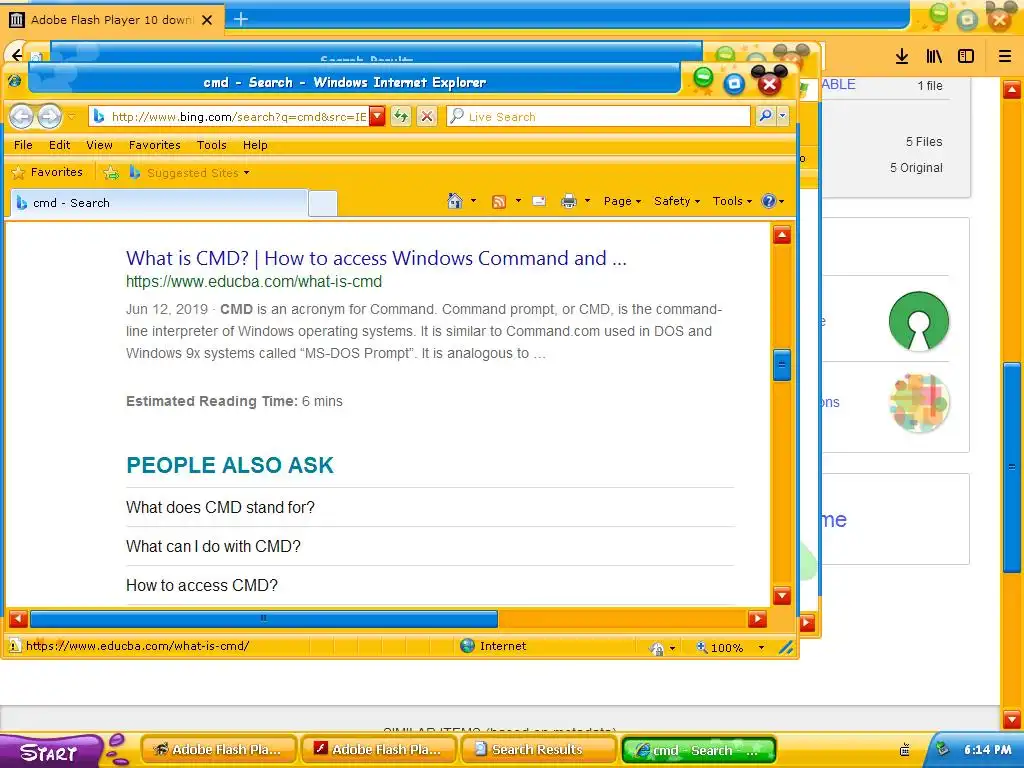This screenshot has height=768, width=1024.
Task: Expand What does CMD stand for? question
Action: [x=220, y=507]
